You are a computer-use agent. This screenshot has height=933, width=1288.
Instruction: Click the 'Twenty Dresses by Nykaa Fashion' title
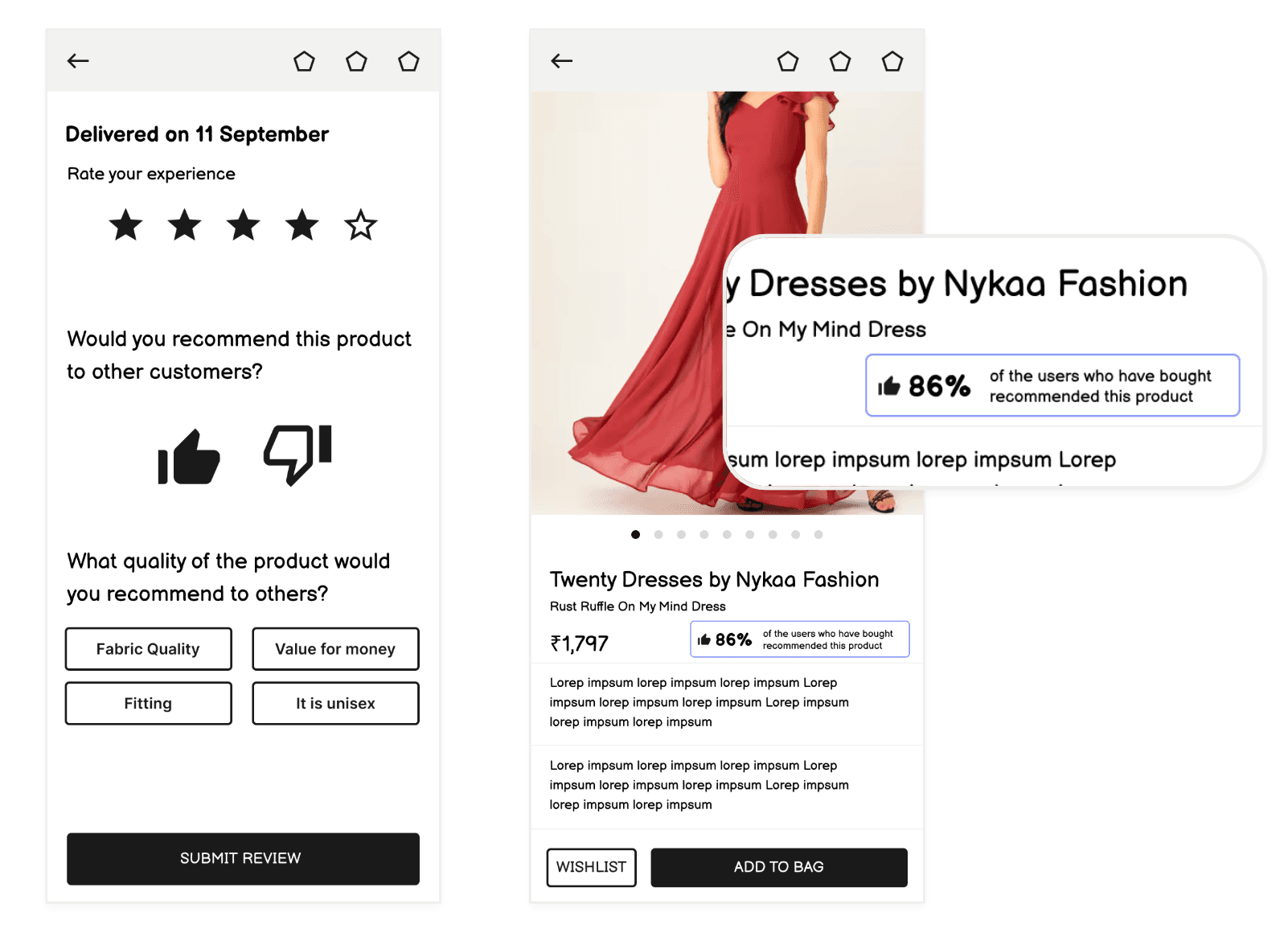[715, 580]
